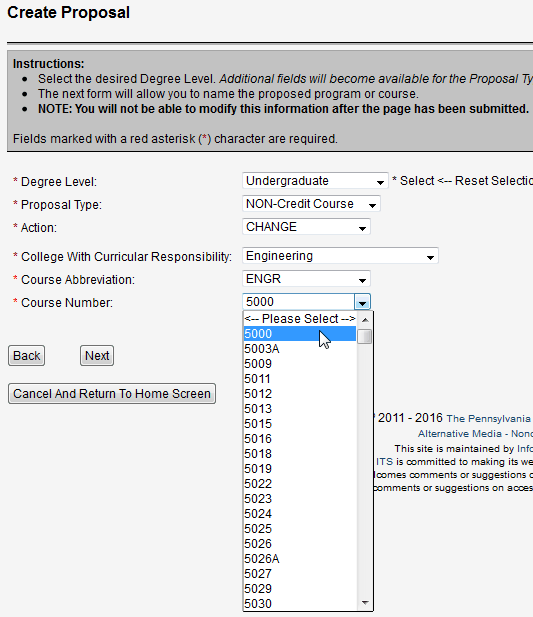Select course number 5029

tap(300, 589)
